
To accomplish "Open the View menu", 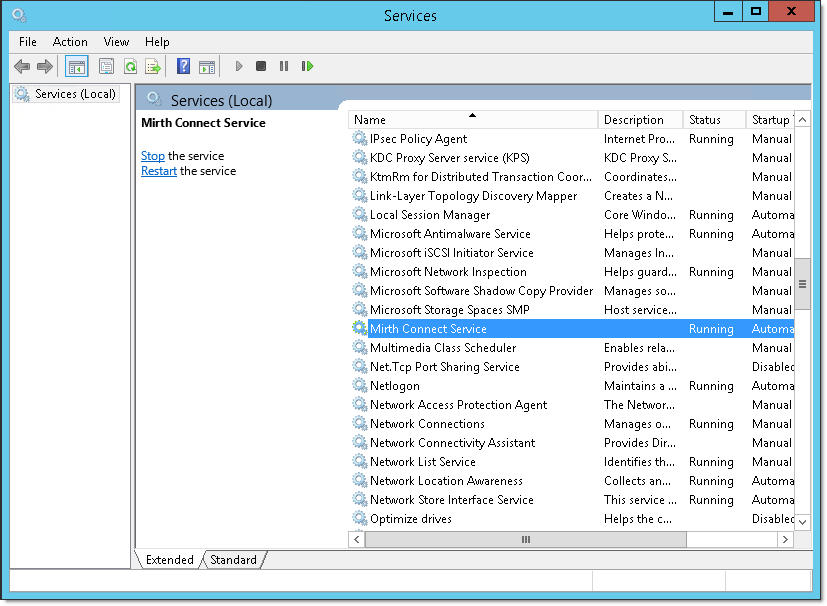I will pos(116,42).
